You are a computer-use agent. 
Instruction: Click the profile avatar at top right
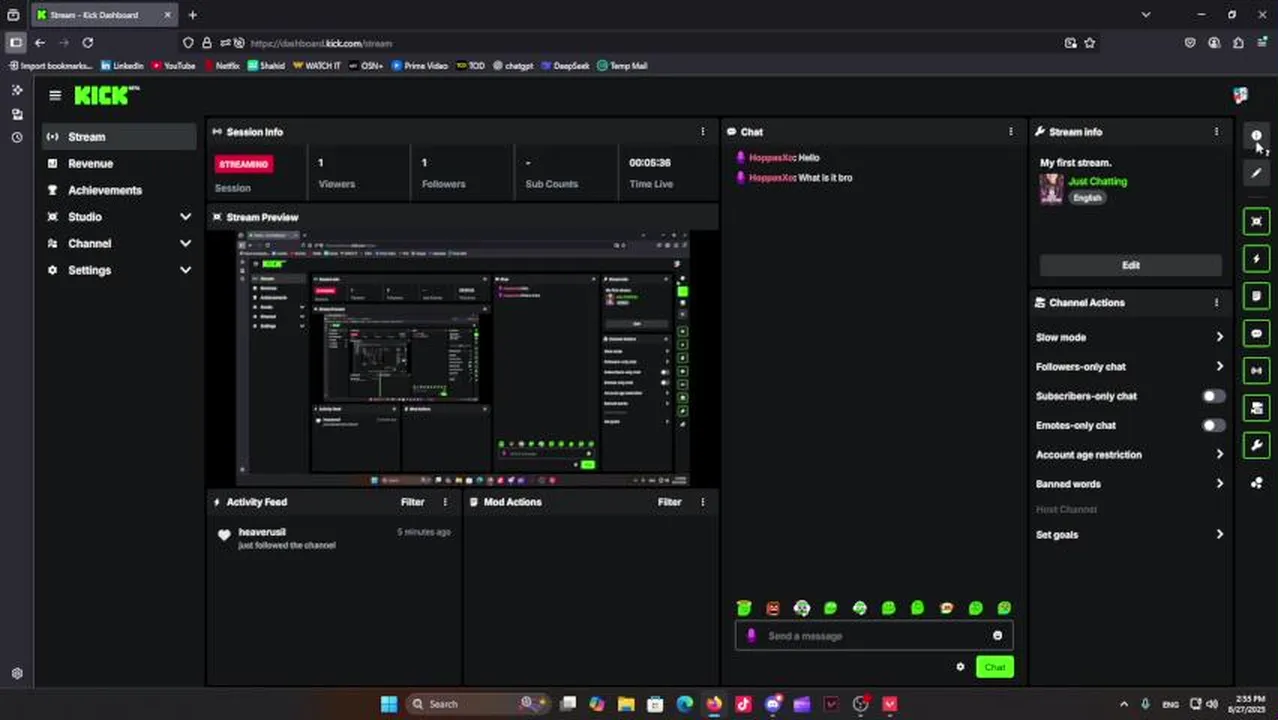1240,95
